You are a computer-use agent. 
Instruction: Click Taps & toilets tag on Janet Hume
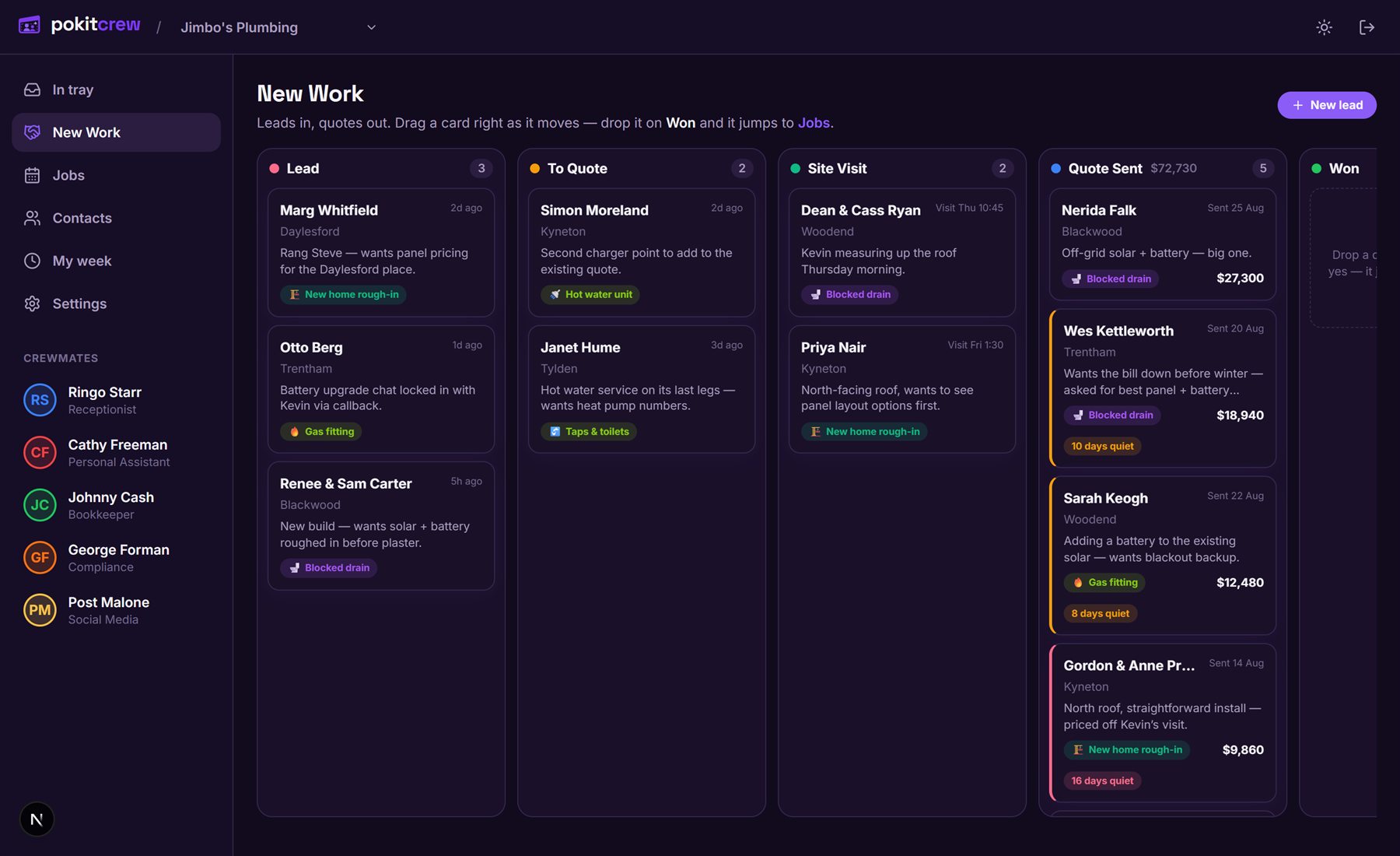(589, 431)
